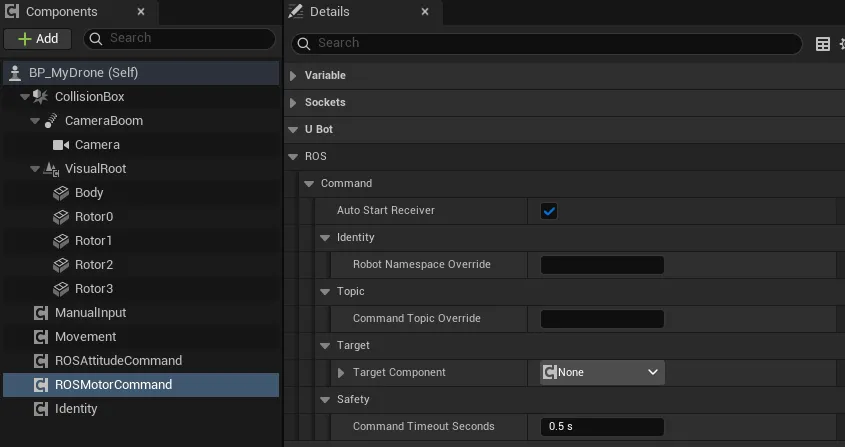This screenshot has width=845, height=447.
Task: Click the CameraBoom spring arm icon
Action: [51, 121]
